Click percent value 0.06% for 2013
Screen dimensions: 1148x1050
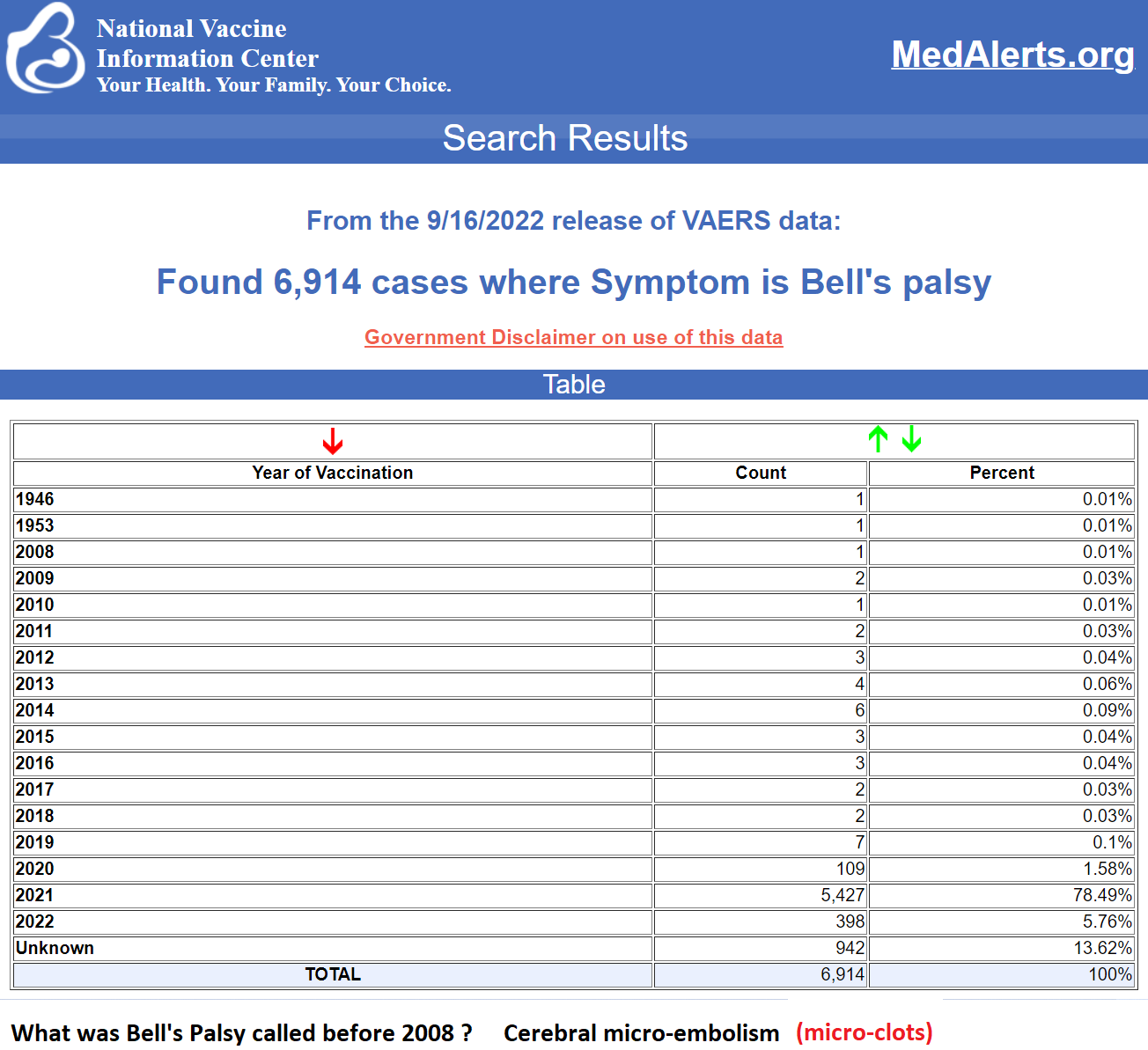point(1108,684)
